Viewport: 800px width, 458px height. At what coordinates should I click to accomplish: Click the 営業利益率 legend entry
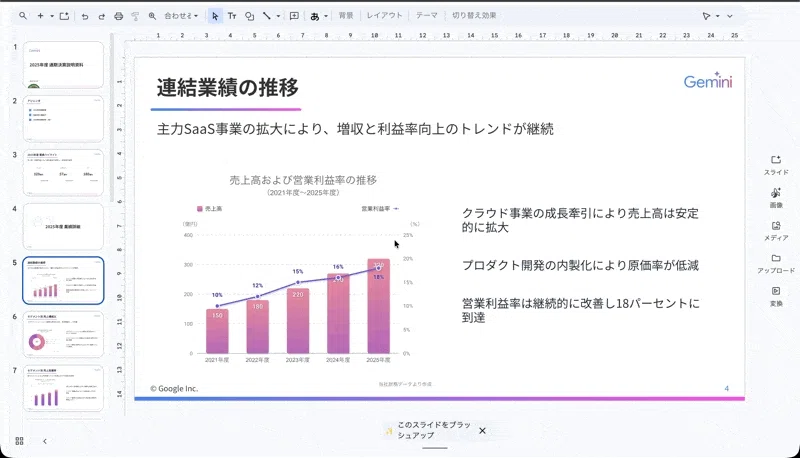tap(380, 209)
